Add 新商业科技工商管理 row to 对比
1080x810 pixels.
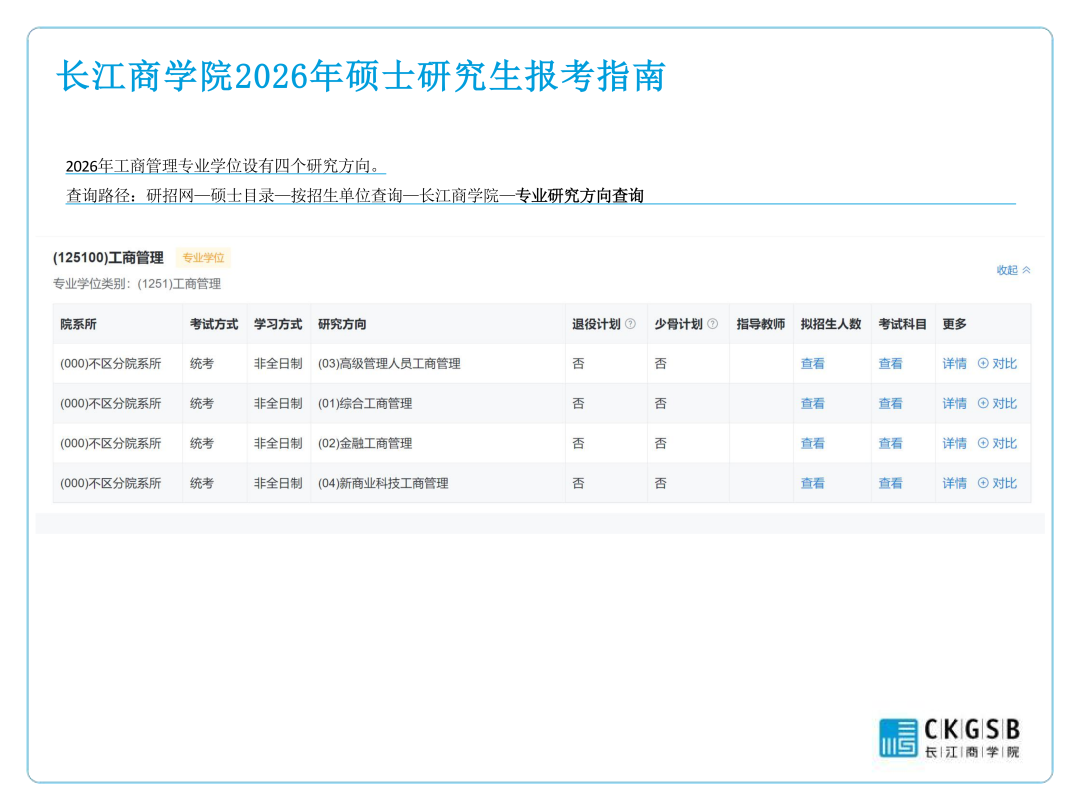click(x=997, y=483)
